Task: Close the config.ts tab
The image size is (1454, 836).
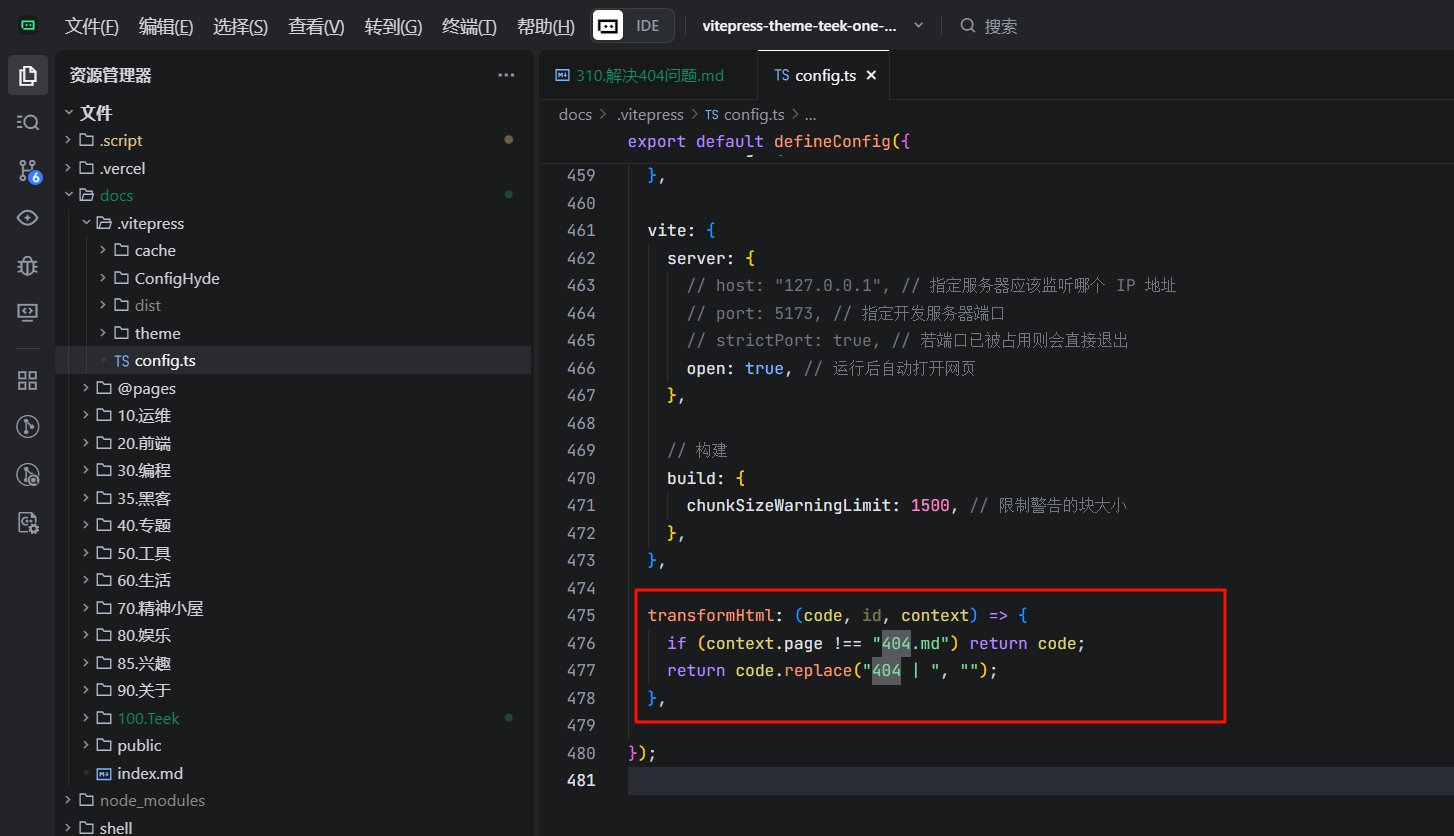Action: click(871, 75)
